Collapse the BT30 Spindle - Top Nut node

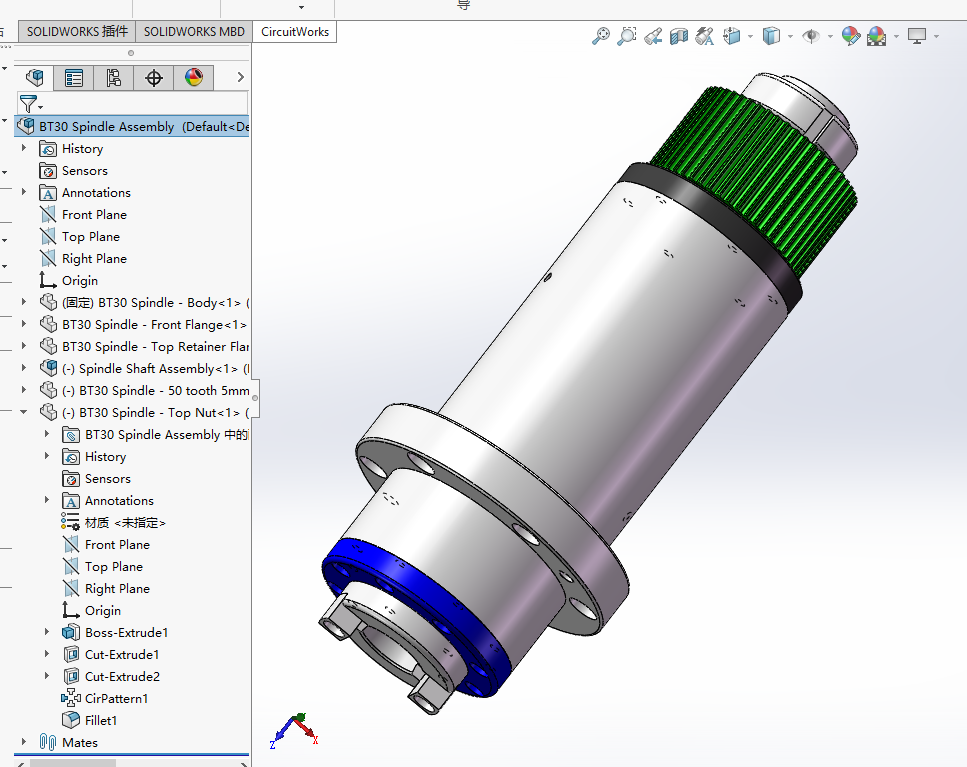[x=24, y=412]
